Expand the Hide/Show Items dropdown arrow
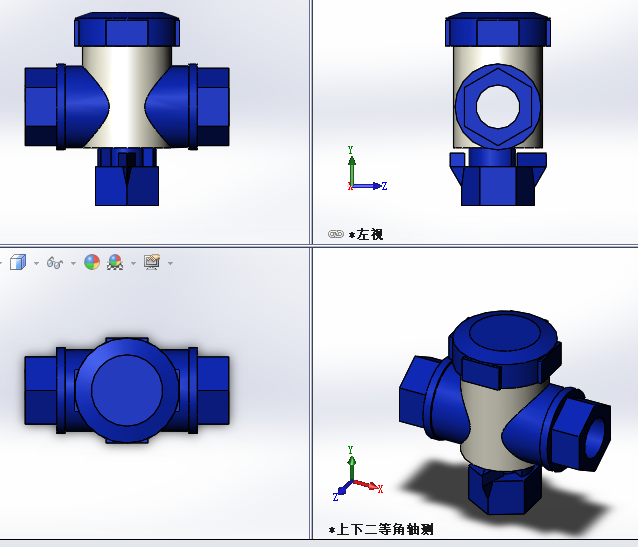The width and height of the screenshot is (638, 547). 73,263
